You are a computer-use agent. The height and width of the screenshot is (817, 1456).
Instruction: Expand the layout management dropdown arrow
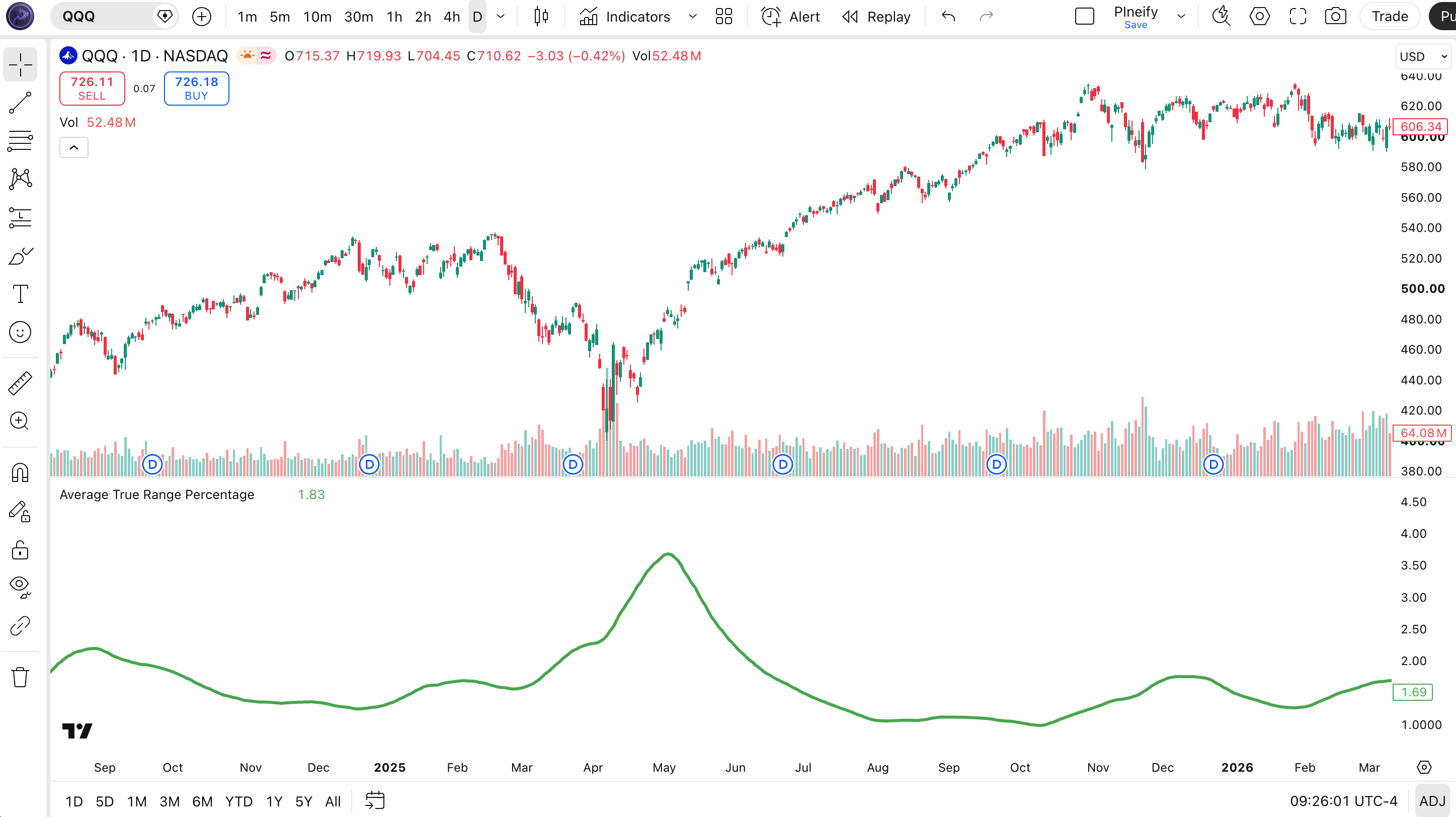[1181, 17]
